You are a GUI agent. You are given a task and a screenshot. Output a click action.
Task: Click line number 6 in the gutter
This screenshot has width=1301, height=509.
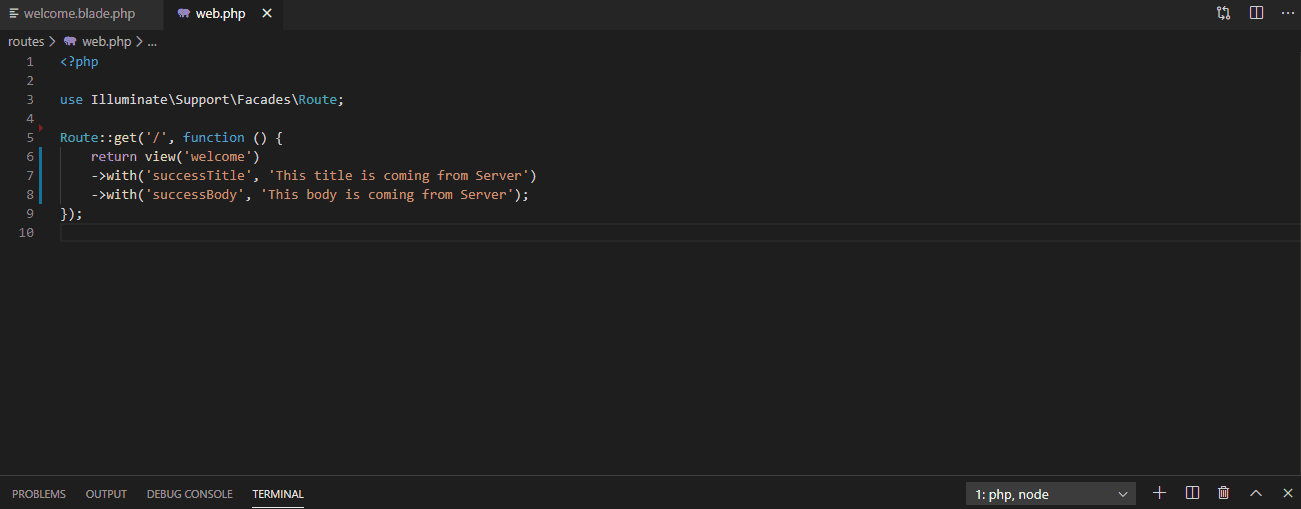coord(29,156)
